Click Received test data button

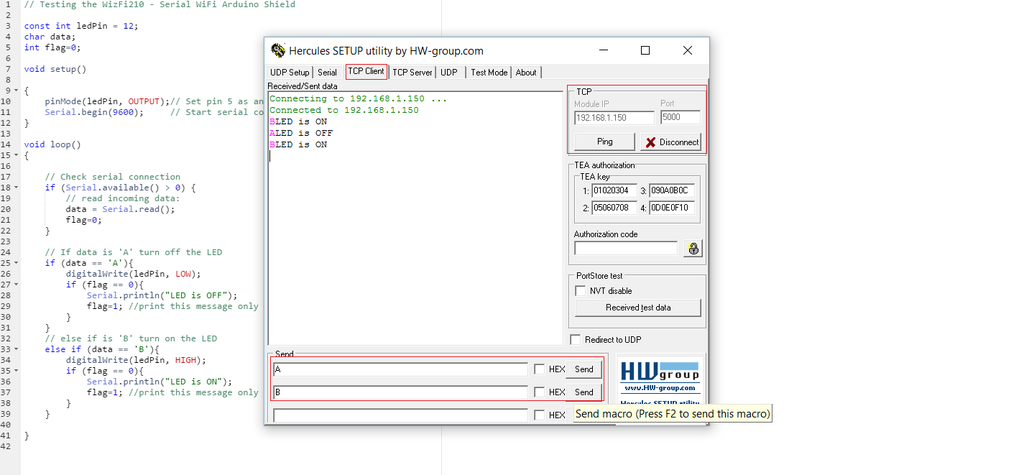pyautogui.click(x=638, y=308)
